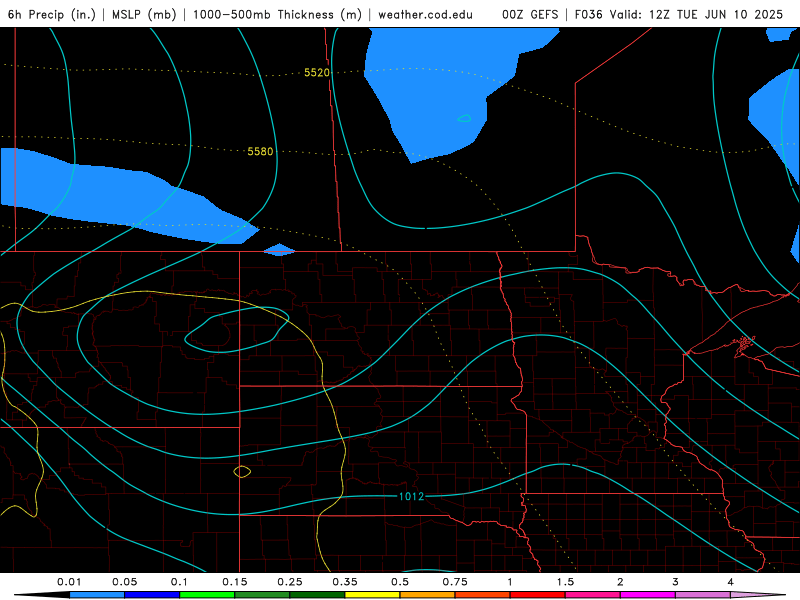This screenshot has height=600, width=800.
Task: Click the 0.15 legend value
Action: point(235,582)
